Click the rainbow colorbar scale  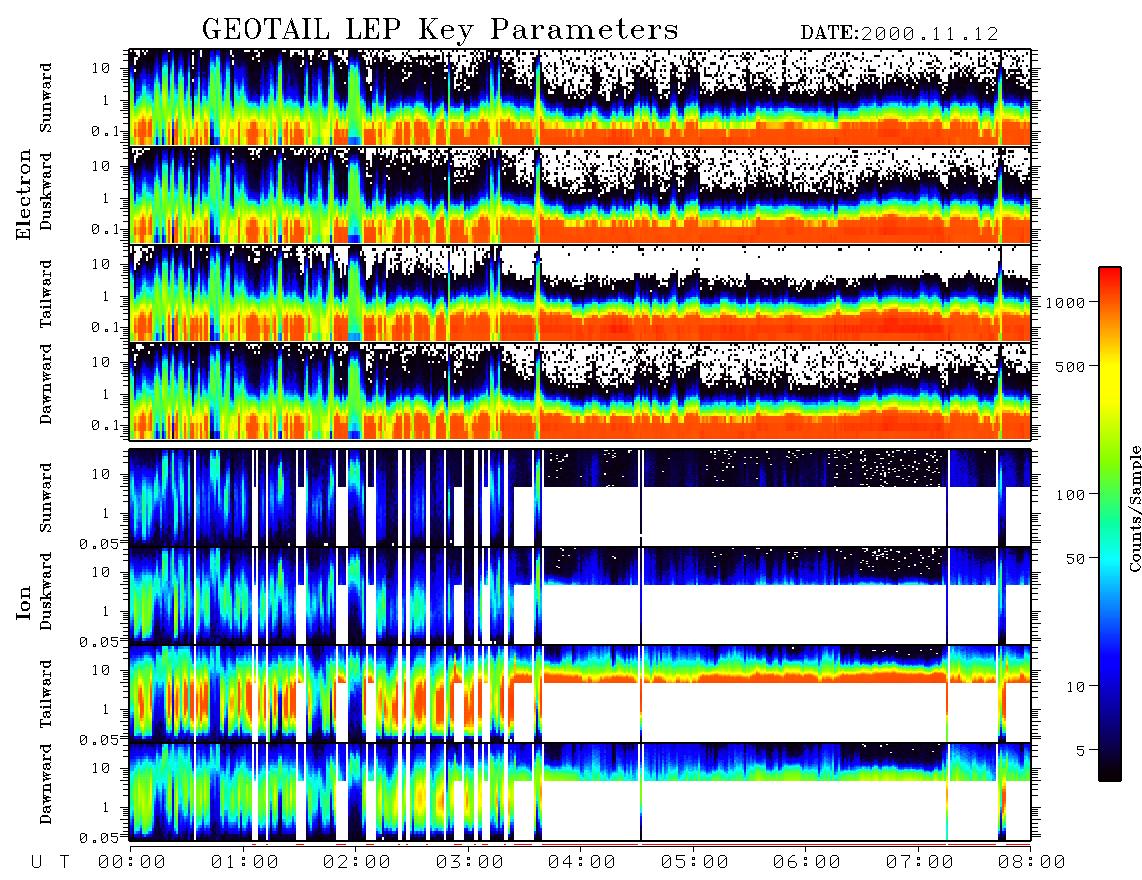pyautogui.click(x=1109, y=524)
